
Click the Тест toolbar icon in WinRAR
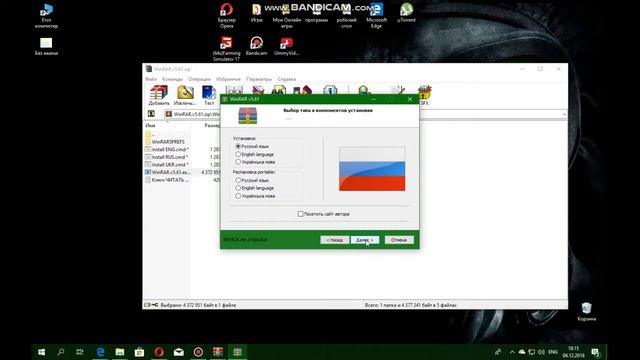pyautogui.click(x=209, y=95)
